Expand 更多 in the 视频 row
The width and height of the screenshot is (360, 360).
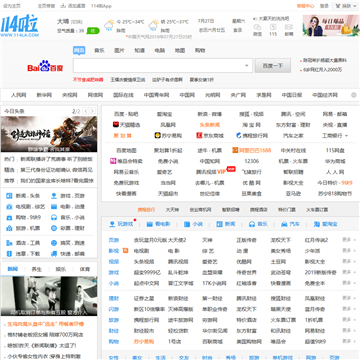(x=349, y=261)
